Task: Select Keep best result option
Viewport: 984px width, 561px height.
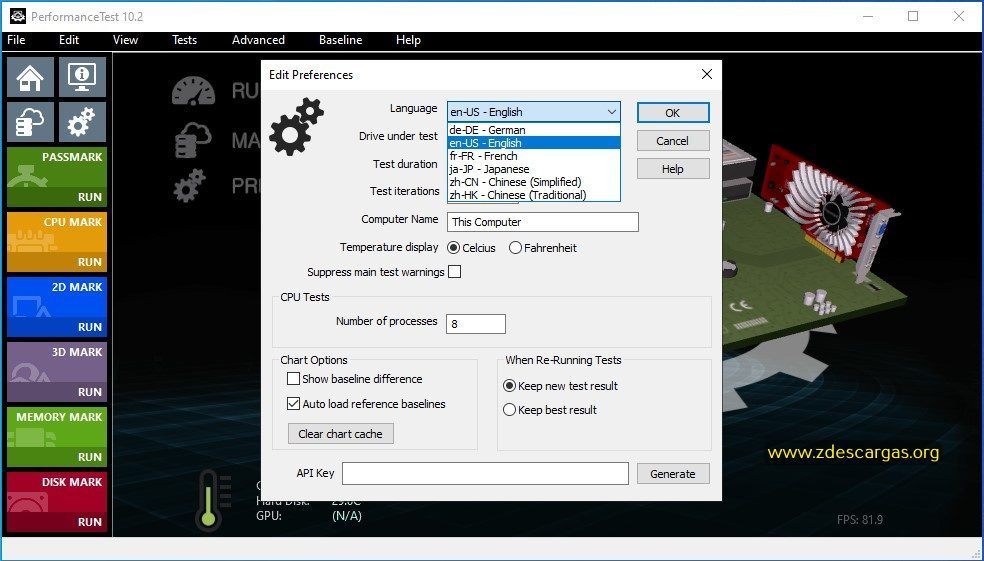Action: point(510,410)
